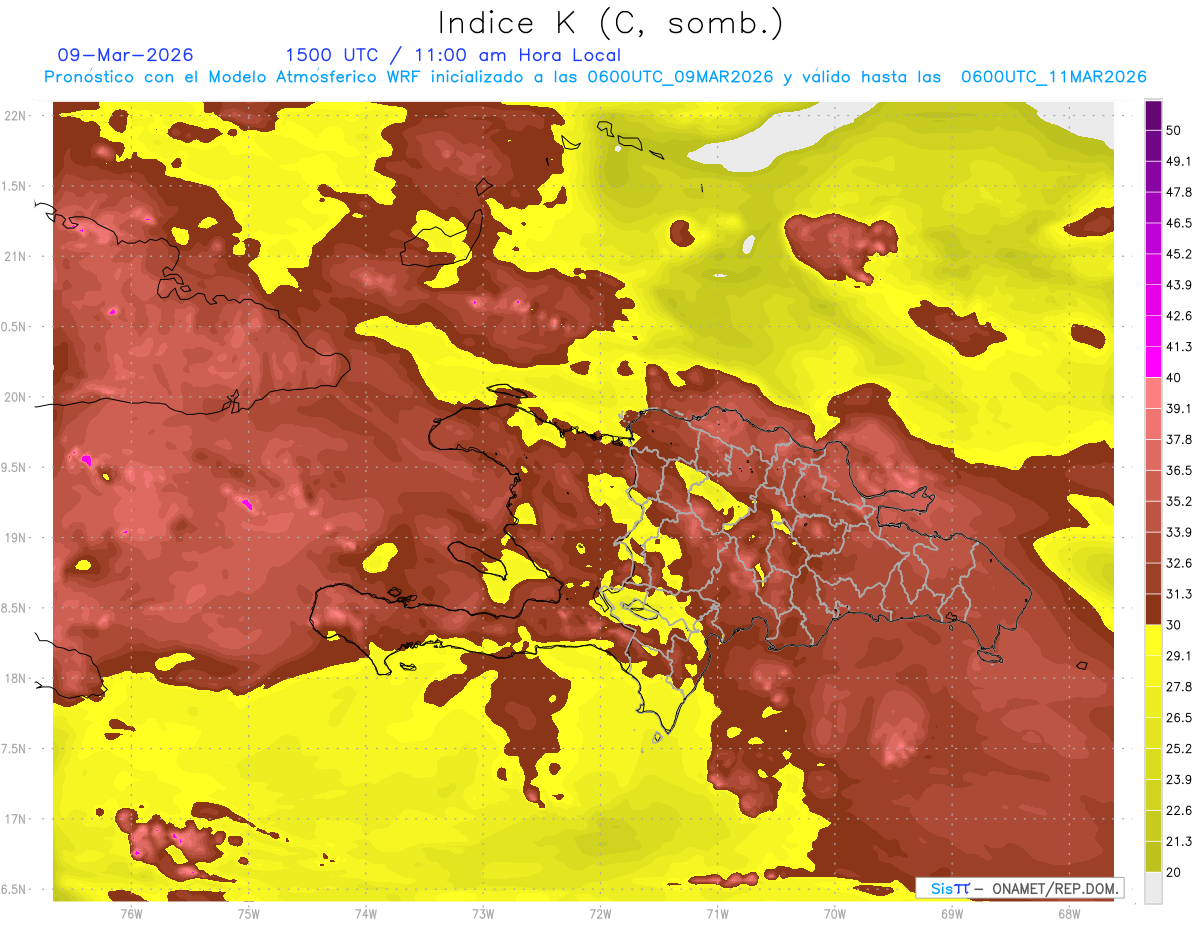Click the "71W" longitude label

click(717, 913)
